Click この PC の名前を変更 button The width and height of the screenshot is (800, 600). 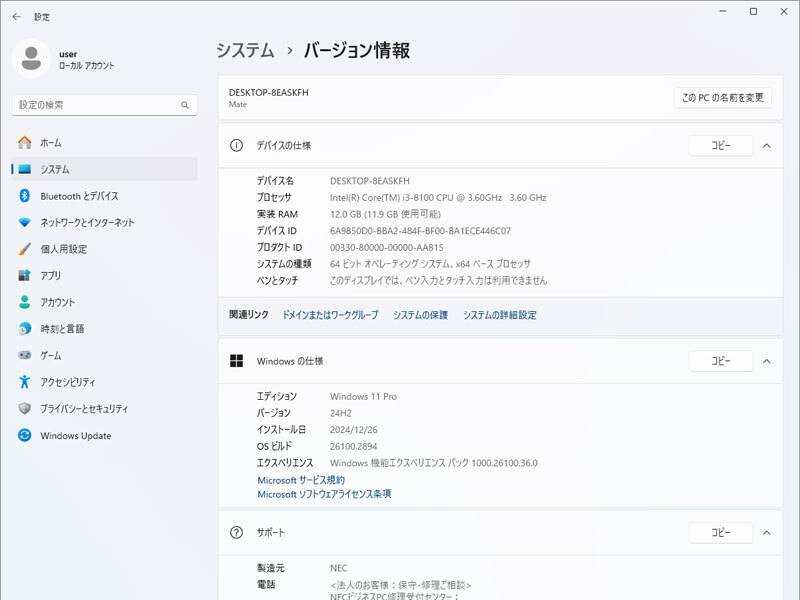(722, 97)
